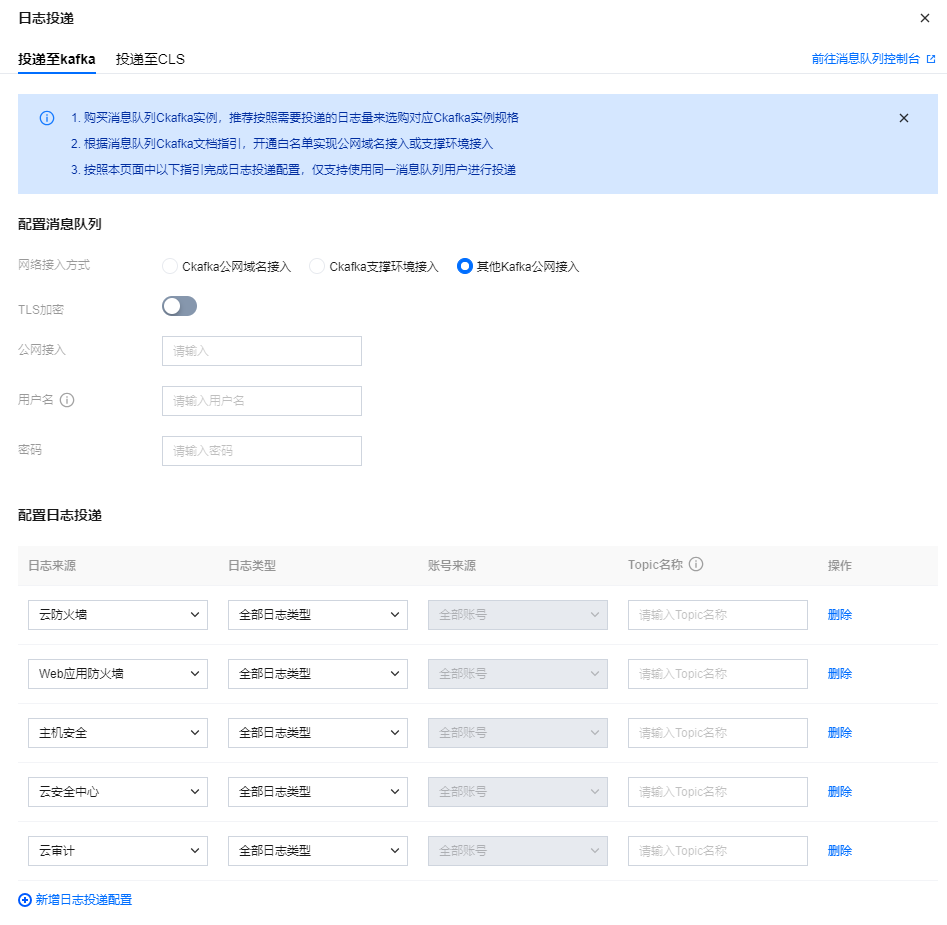Image resolution: width=947 pixels, height=925 pixels.
Task: Open log type dropdown in 云安全中心 row
Action: point(318,792)
